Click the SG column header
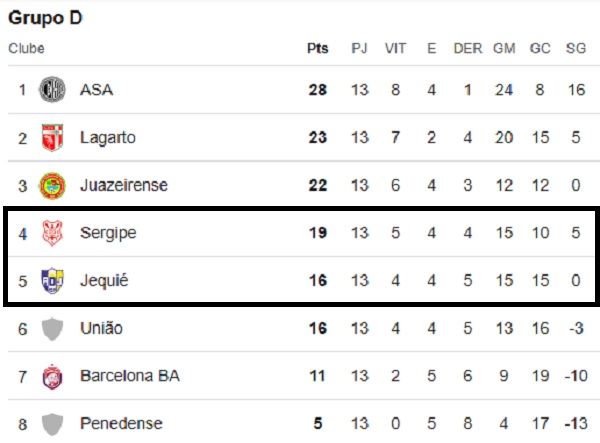Screen dimensions: 600x443 [x=576, y=48]
